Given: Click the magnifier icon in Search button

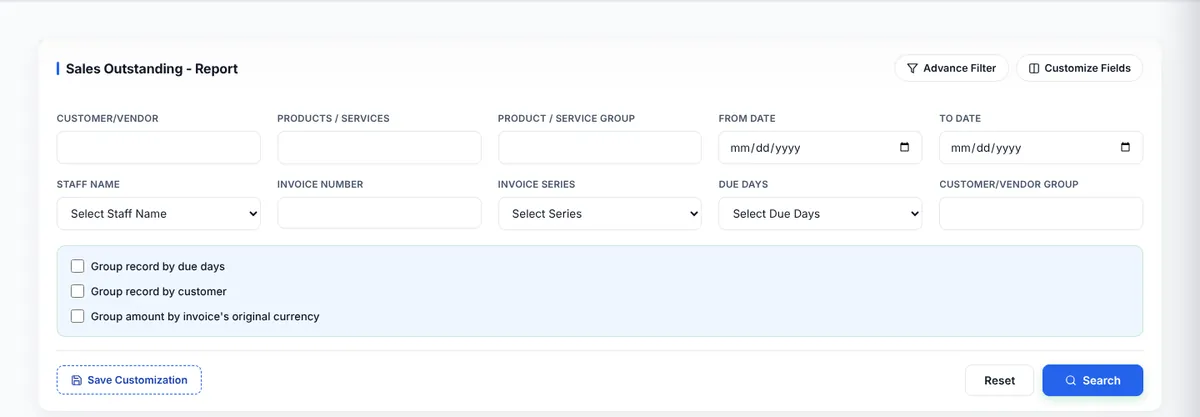Looking at the screenshot, I should (1070, 380).
